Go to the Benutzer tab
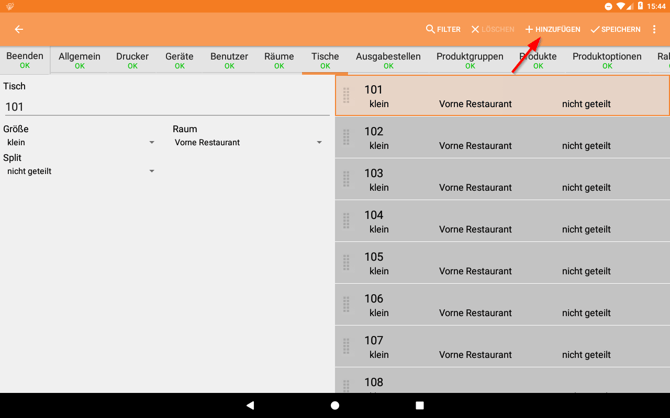This screenshot has height=418, width=670. [229, 60]
